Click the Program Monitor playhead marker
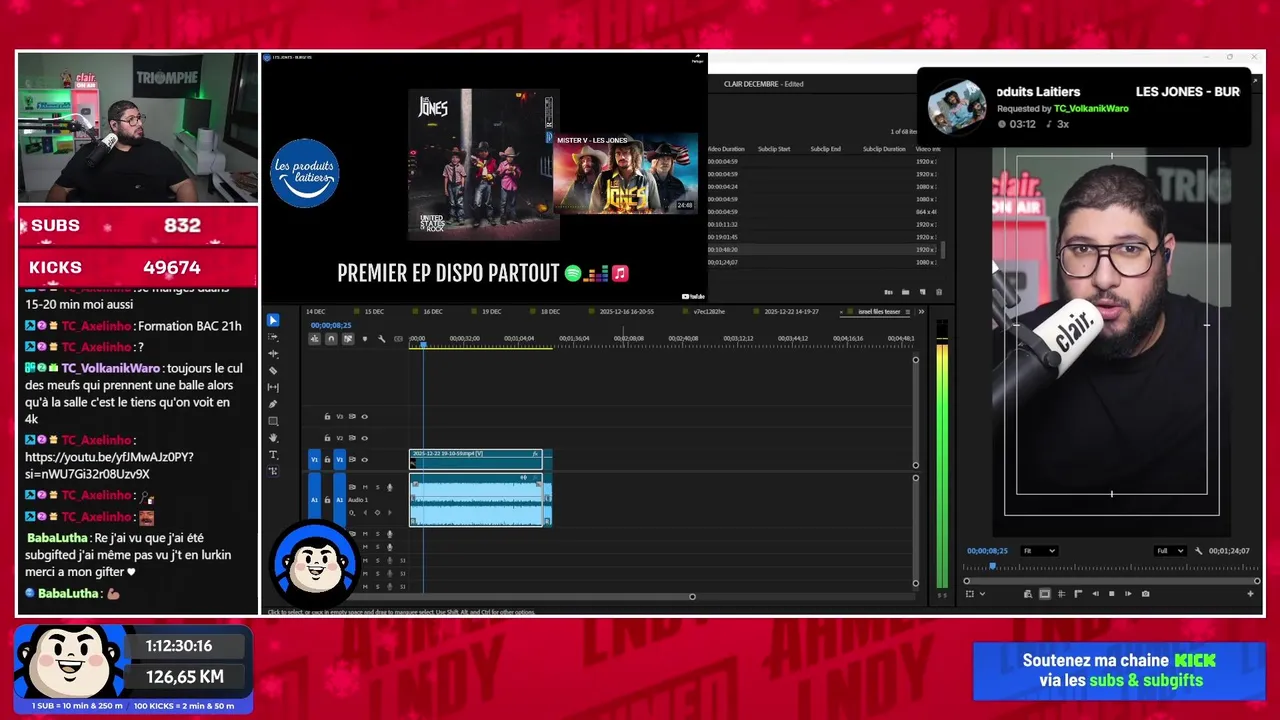This screenshot has width=1280, height=720. 992,566
